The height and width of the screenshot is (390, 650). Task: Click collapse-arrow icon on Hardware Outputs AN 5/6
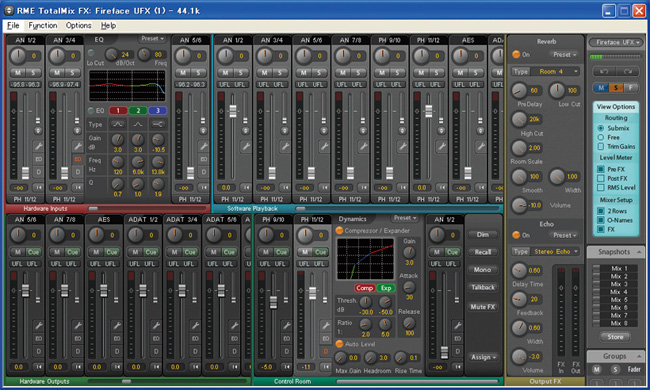[38, 366]
